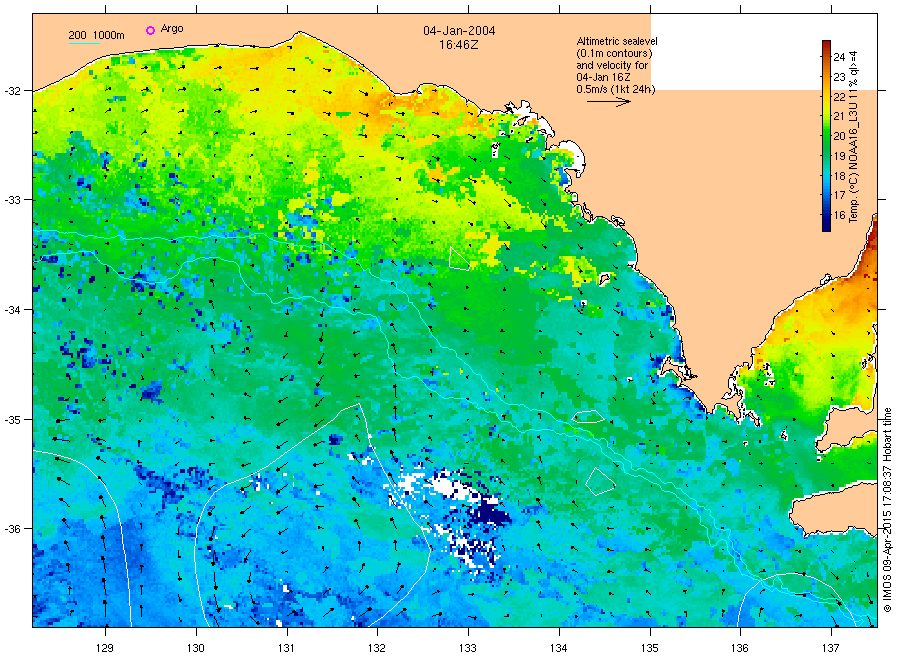Click longitude label '134' on bottom axis
900x660 pixels.
[x=558, y=648]
